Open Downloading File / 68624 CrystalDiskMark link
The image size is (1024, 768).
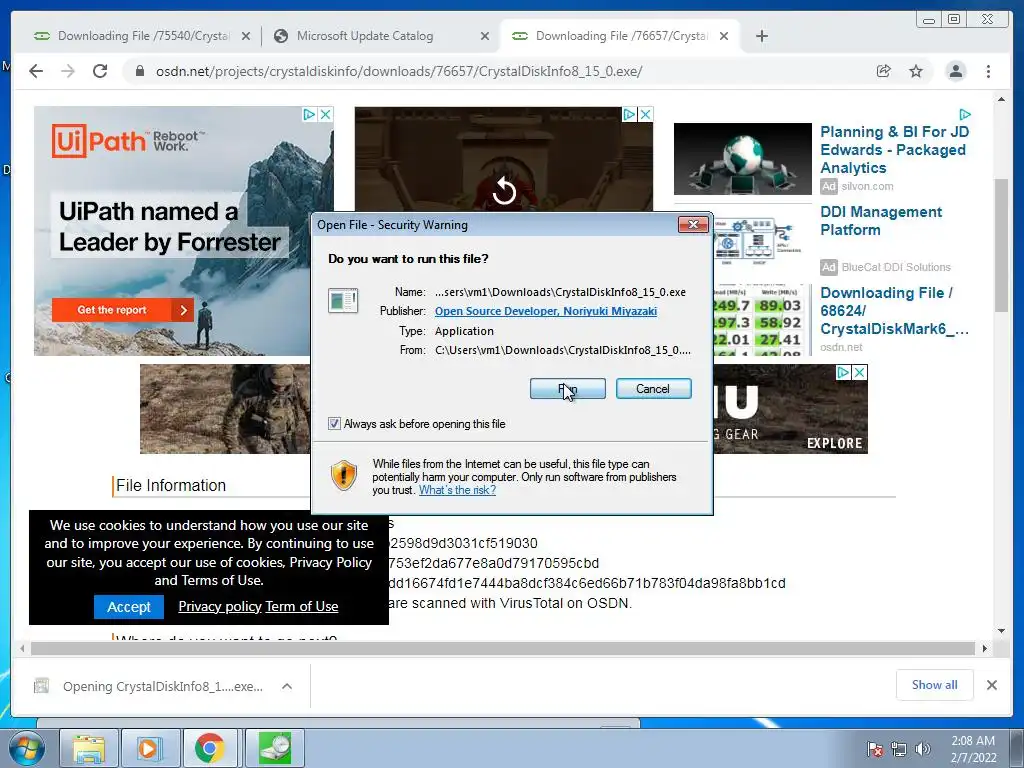[x=894, y=311]
